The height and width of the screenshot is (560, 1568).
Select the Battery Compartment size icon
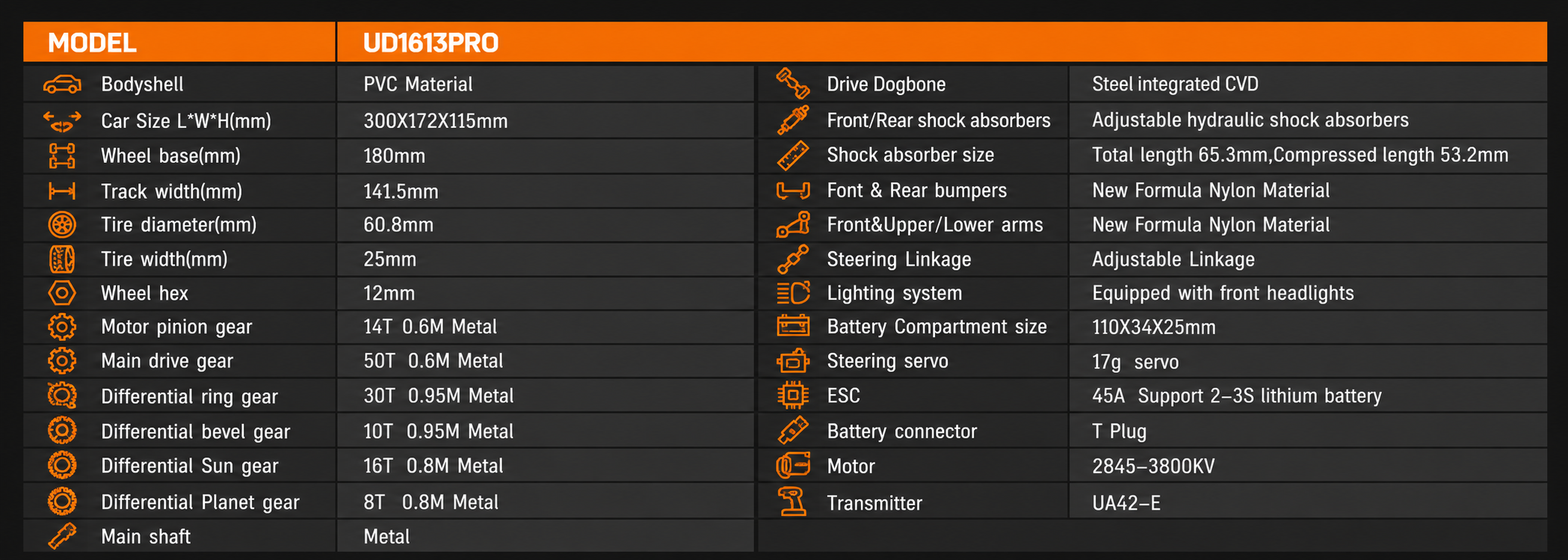(x=793, y=326)
